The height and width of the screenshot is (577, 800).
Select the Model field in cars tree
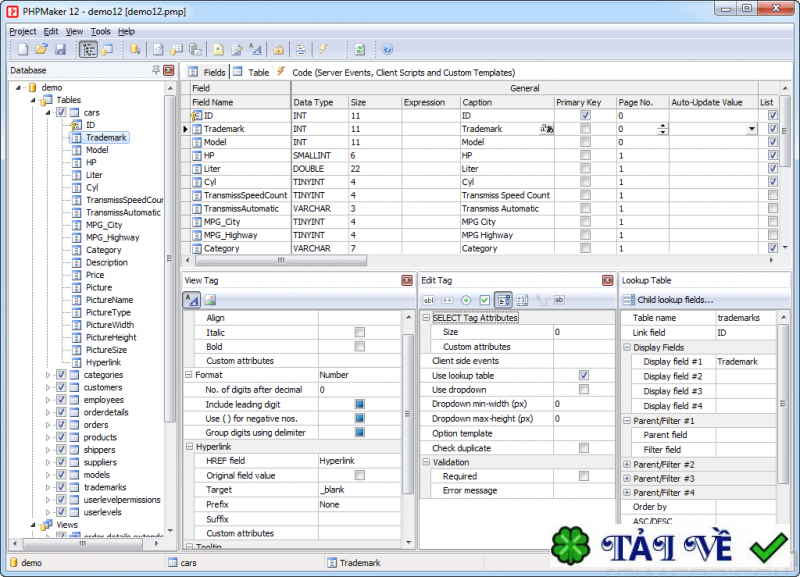pos(97,150)
